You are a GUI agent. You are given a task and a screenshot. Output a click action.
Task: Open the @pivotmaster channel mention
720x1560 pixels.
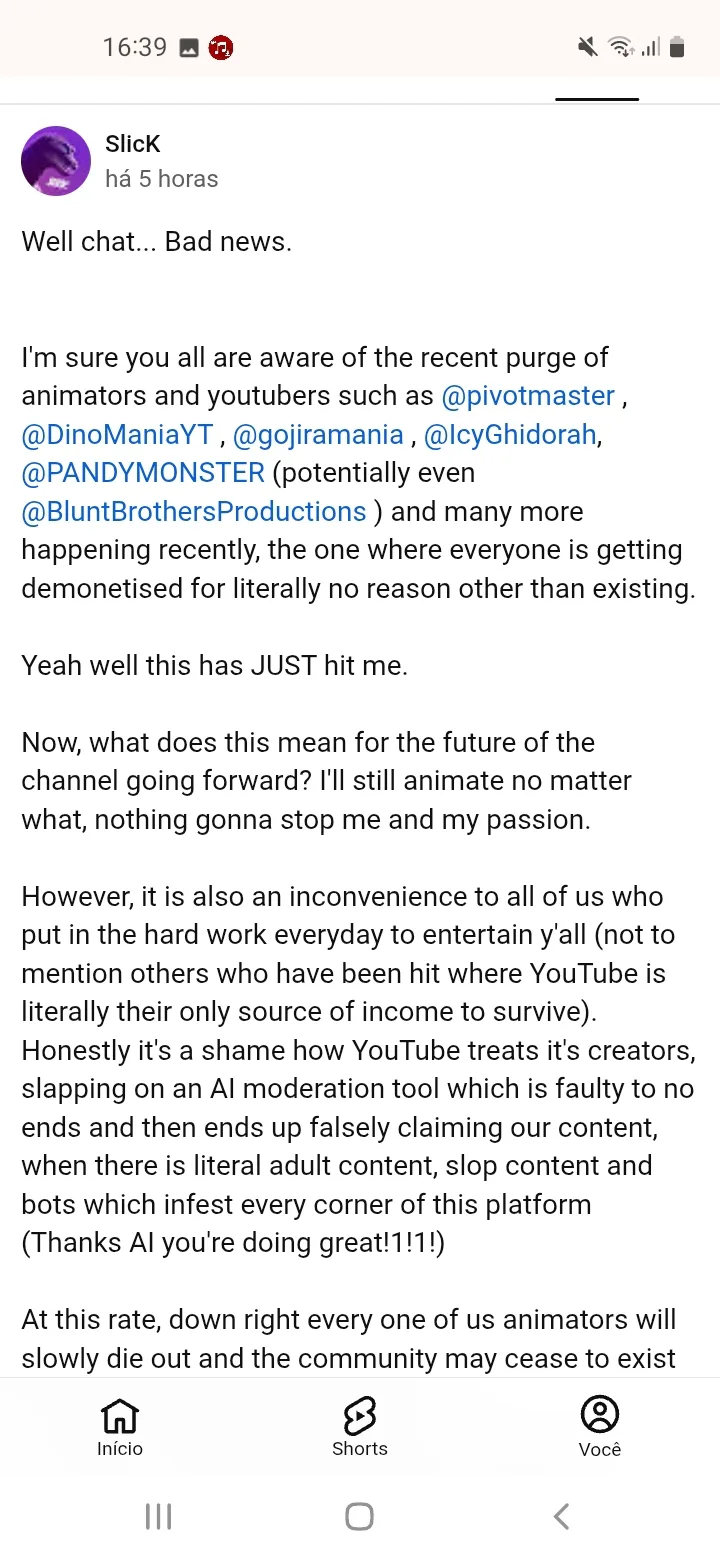point(528,396)
